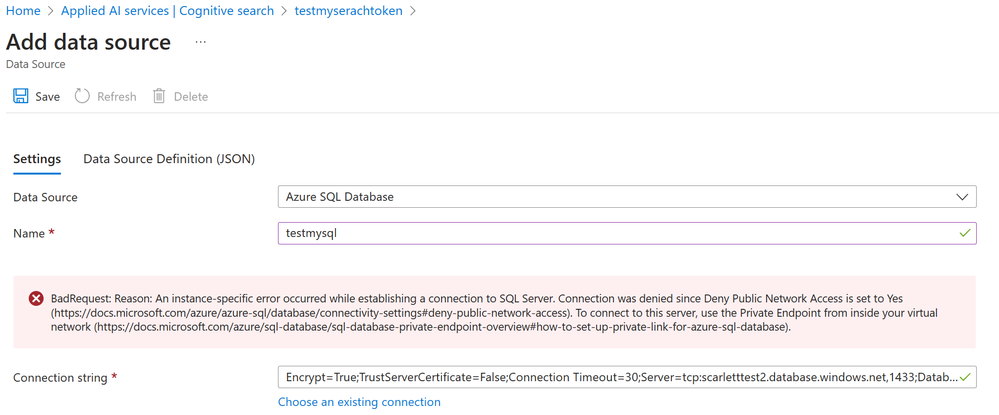Click the Data Source field label
The width and height of the screenshot is (999, 415).
[45, 198]
